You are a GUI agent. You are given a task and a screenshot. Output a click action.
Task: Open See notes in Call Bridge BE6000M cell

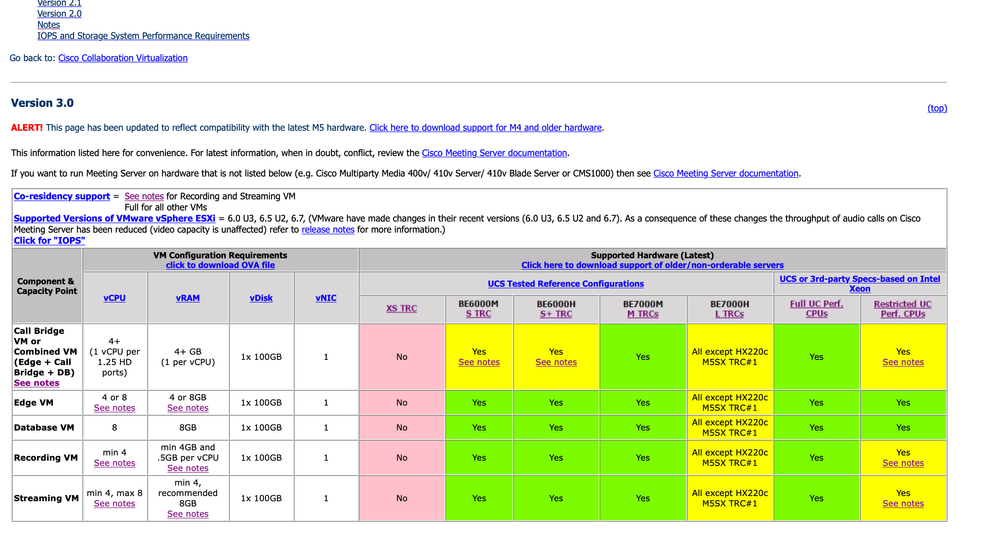tap(479, 362)
